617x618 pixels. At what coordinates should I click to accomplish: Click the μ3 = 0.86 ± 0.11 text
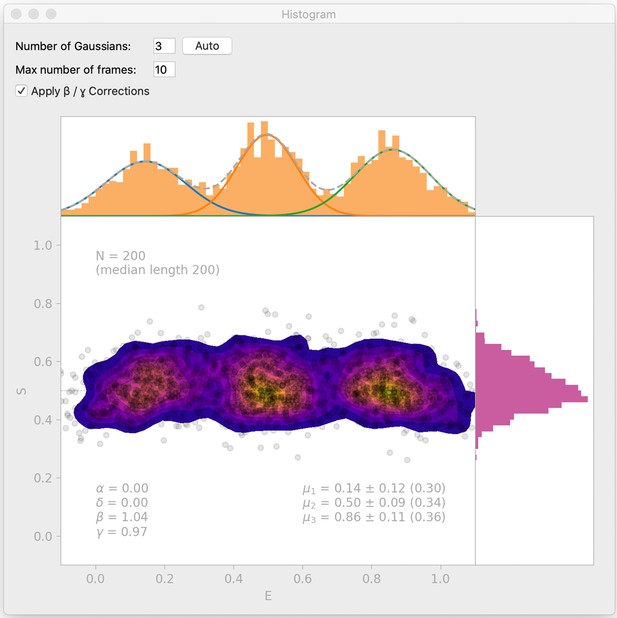tap(374, 517)
